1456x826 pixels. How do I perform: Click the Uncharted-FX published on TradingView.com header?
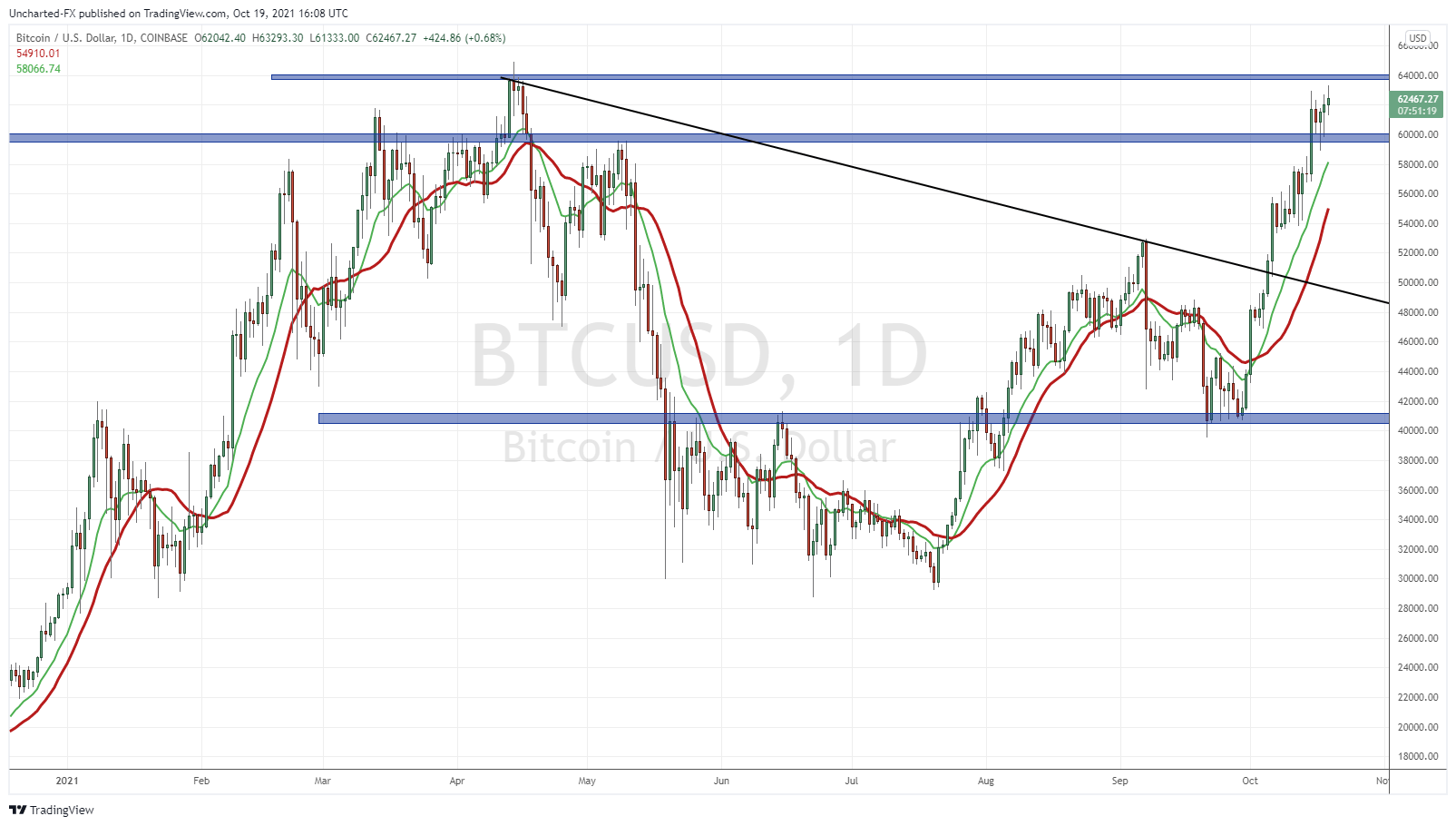pos(178,14)
